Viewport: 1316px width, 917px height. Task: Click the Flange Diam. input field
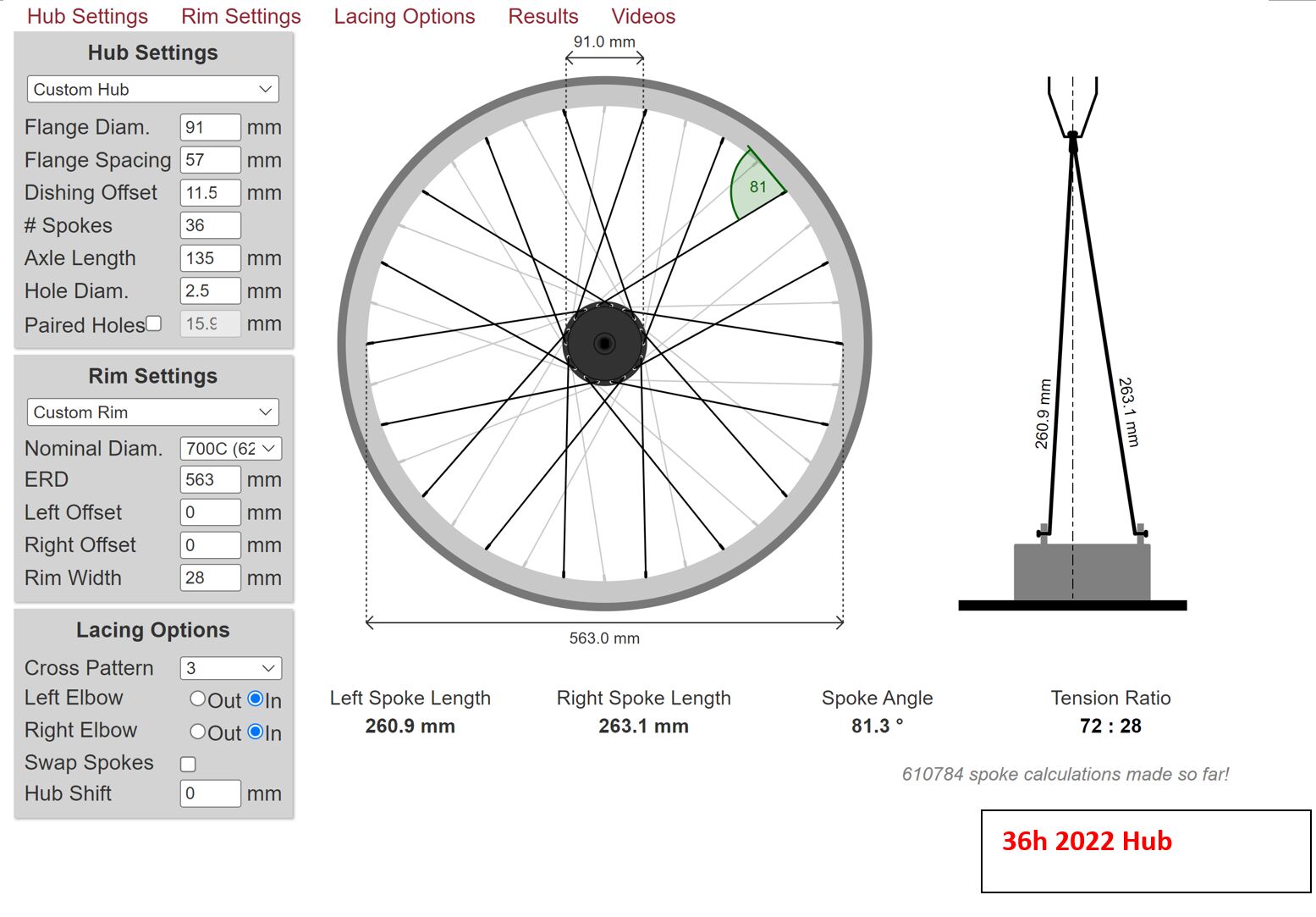pyautogui.click(x=210, y=128)
